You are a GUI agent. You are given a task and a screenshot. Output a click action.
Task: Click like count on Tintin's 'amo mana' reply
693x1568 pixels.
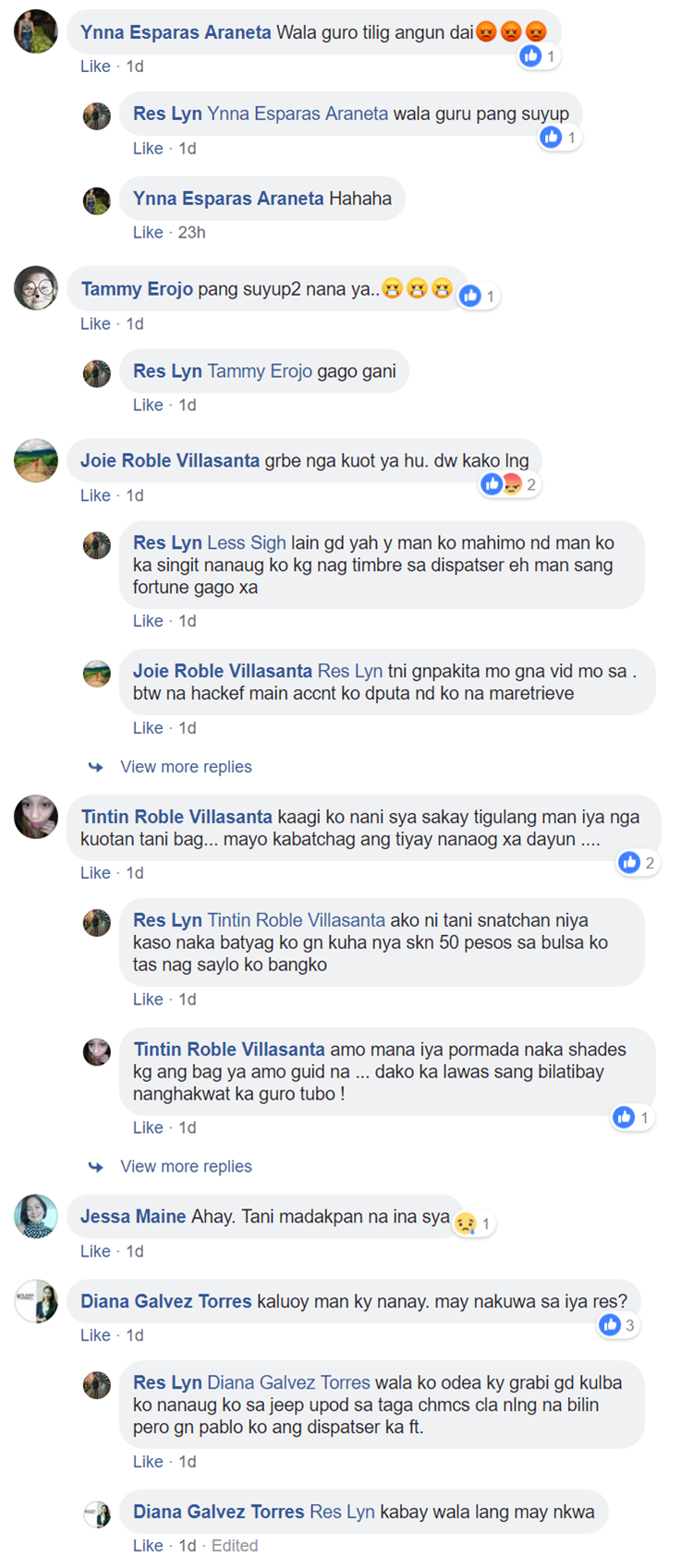click(644, 1117)
